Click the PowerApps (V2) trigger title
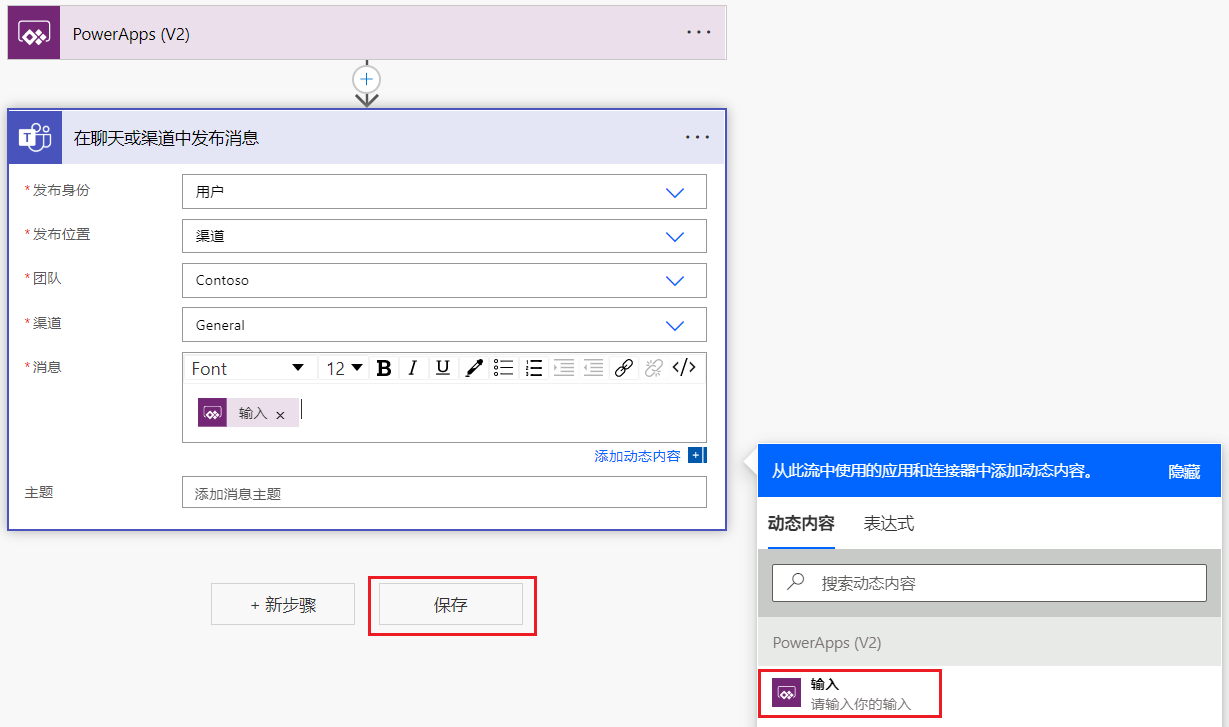1229x727 pixels. click(x=131, y=34)
